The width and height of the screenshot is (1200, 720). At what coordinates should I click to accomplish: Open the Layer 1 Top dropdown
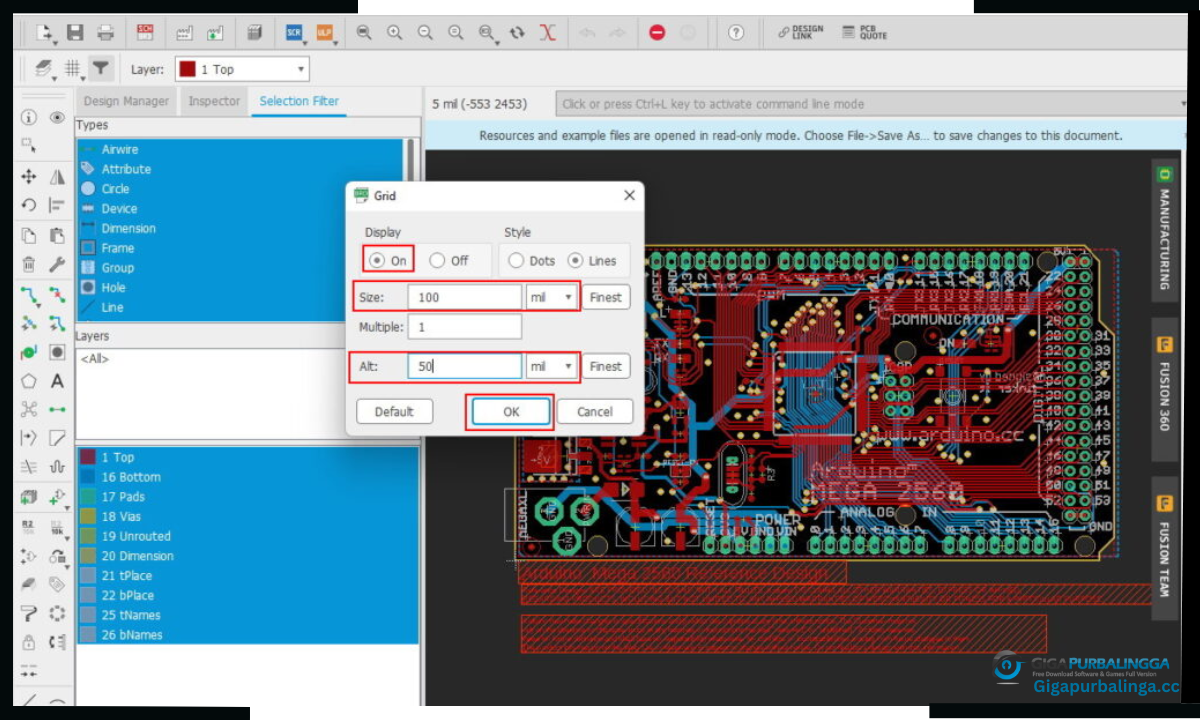tap(242, 69)
